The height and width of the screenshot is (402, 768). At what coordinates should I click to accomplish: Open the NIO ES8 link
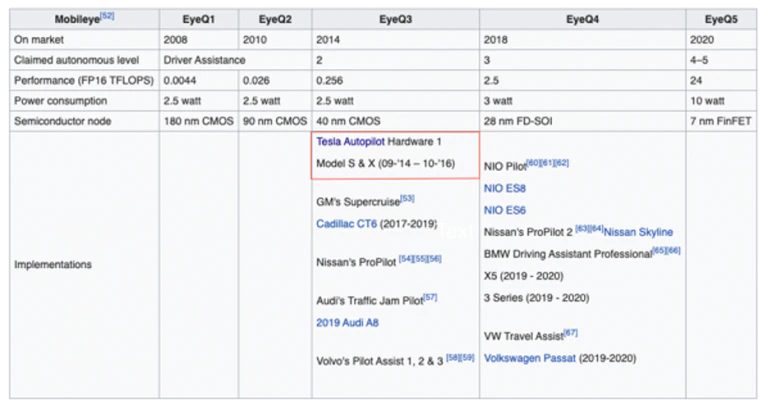[504, 189]
